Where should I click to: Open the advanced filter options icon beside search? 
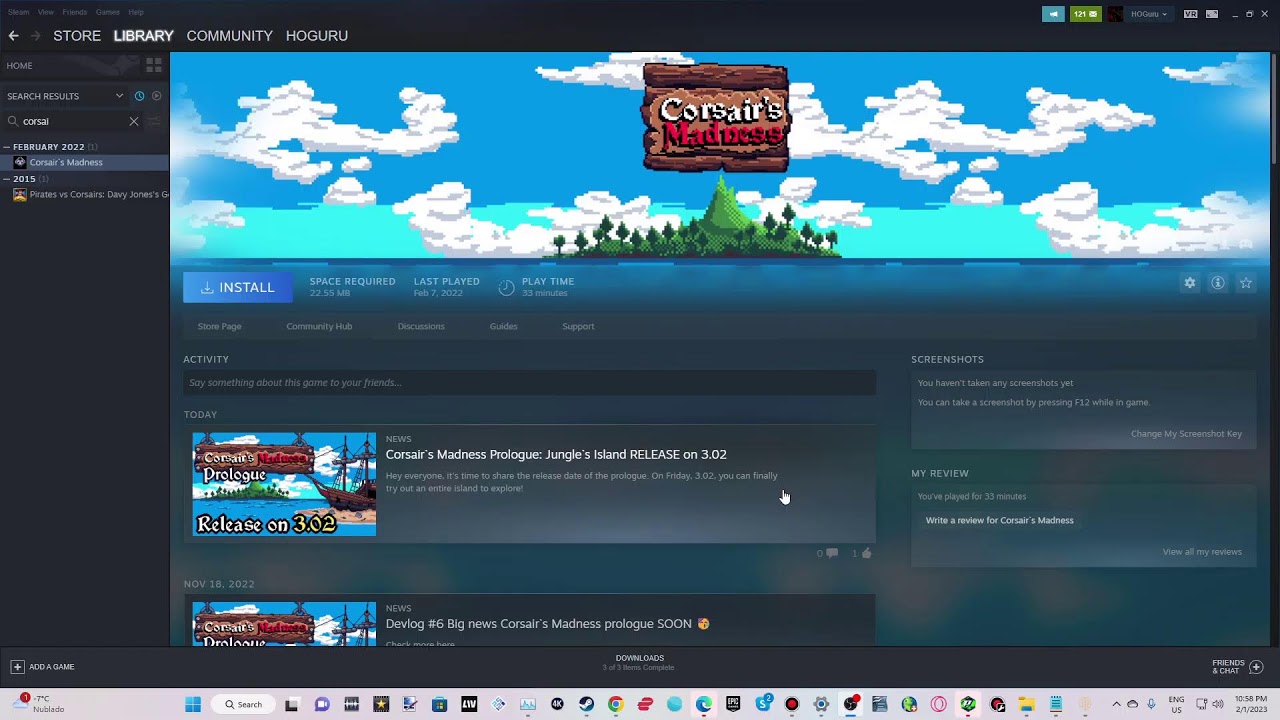[x=154, y=121]
